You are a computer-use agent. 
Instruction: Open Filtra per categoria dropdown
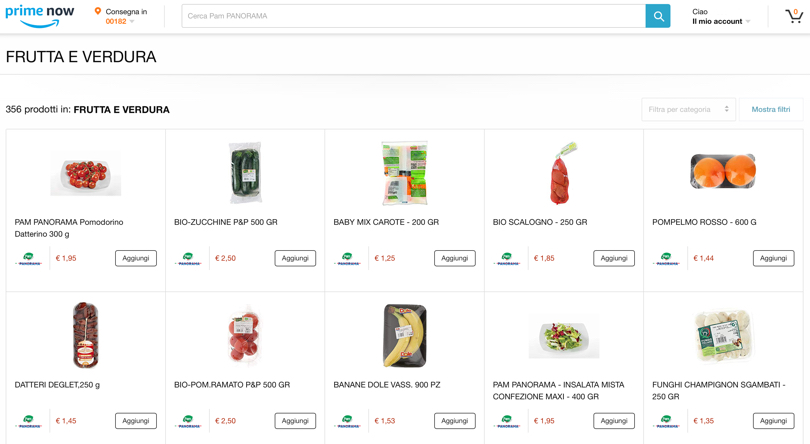pos(688,109)
